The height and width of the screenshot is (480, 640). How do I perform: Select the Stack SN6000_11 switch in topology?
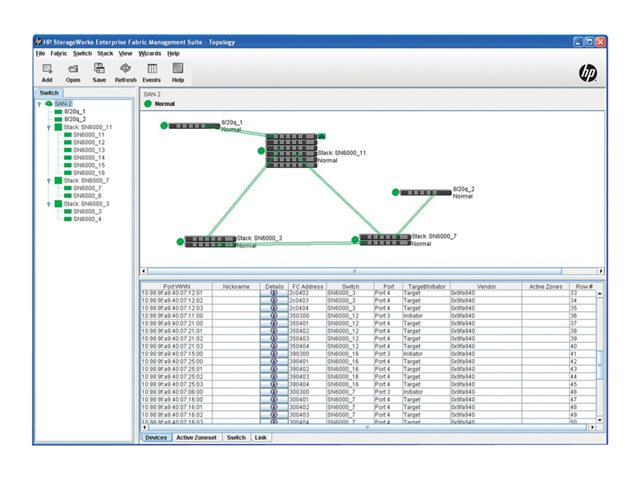click(290, 151)
